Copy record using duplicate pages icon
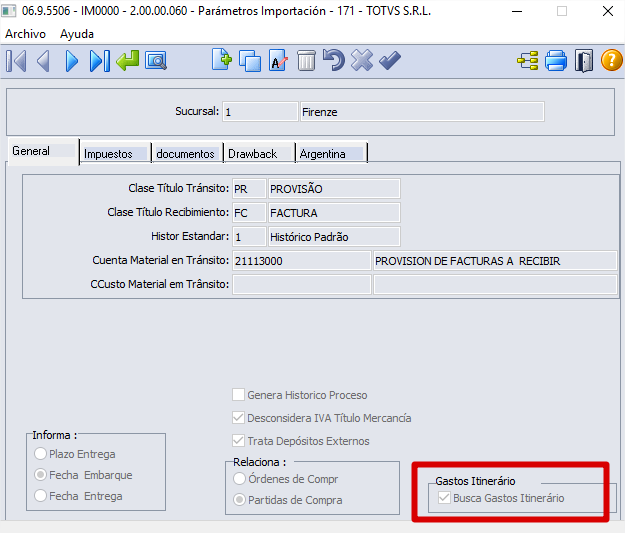The height and width of the screenshot is (533, 625). point(250,61)
